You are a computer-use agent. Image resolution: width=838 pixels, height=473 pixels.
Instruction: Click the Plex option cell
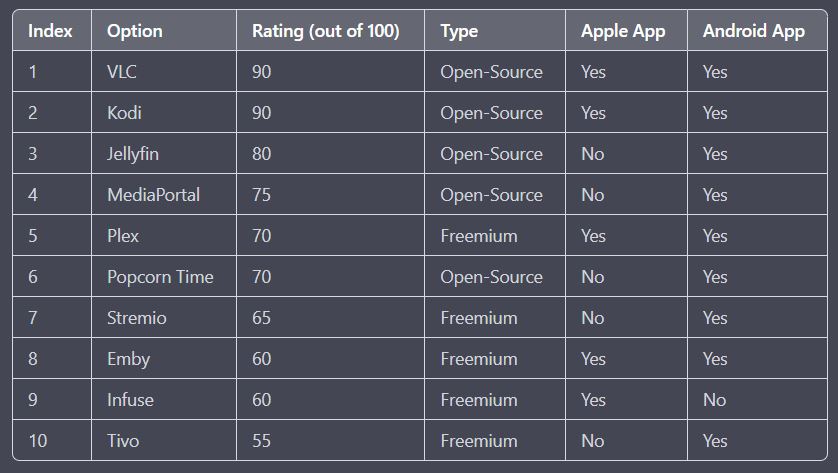(123, 236)
